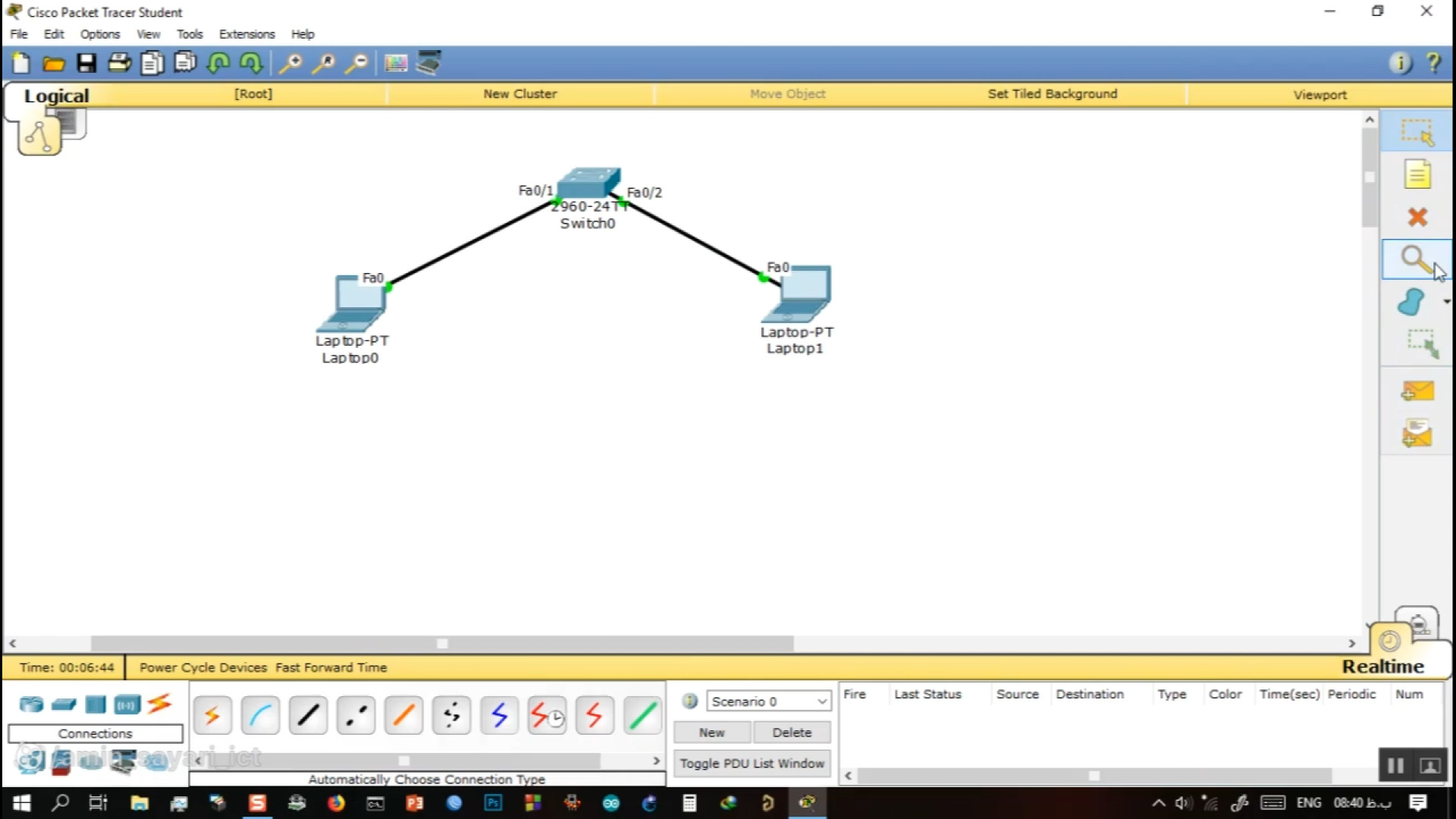Choose the Resize Shape tool
The image size is (1456, 819).
click(1421, 344)
